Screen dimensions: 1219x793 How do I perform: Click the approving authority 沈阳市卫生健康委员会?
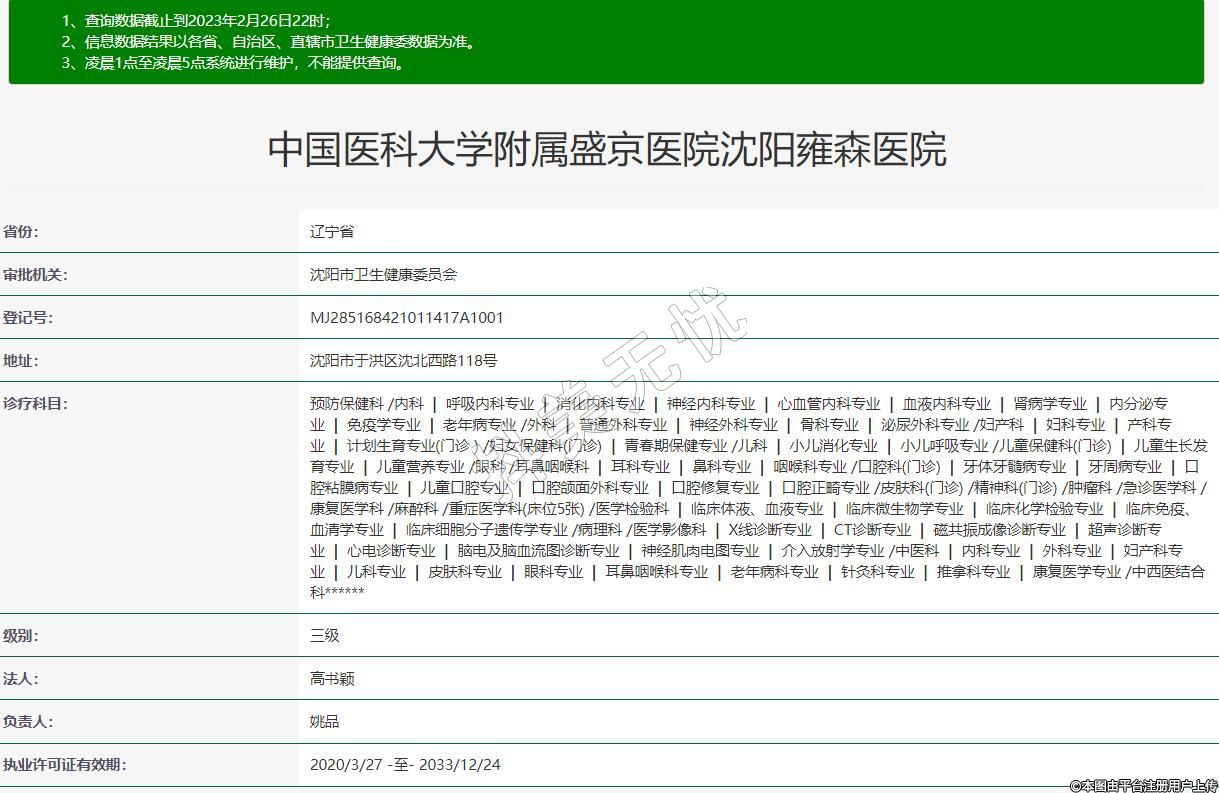(383, 275)
